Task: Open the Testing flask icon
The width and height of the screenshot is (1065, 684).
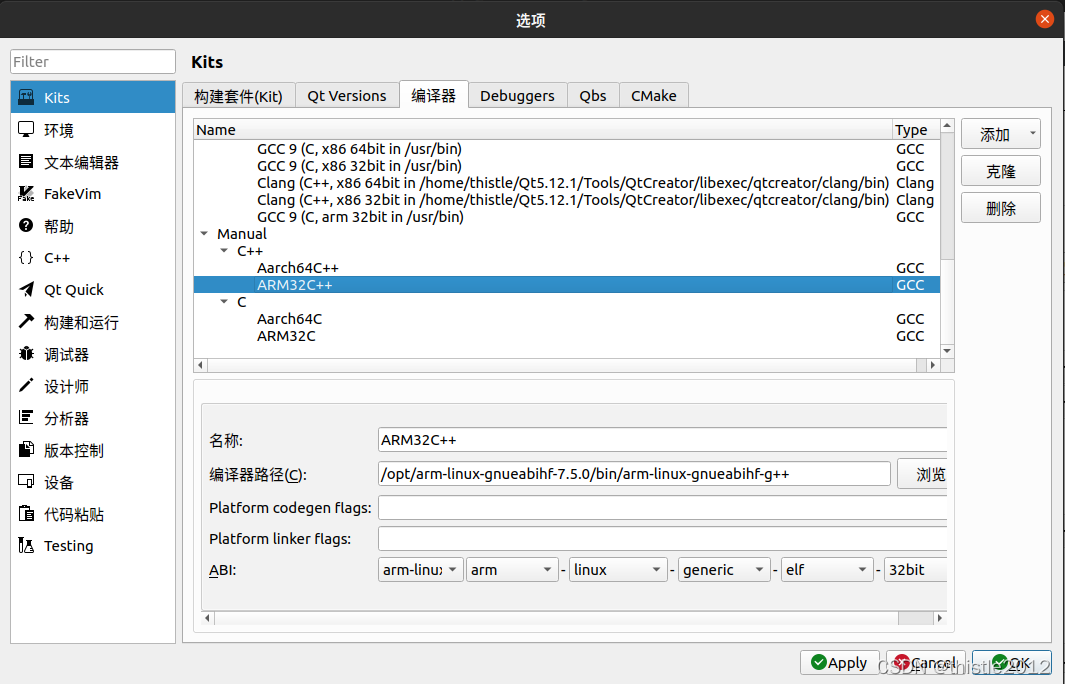Action: coord(26,545)
